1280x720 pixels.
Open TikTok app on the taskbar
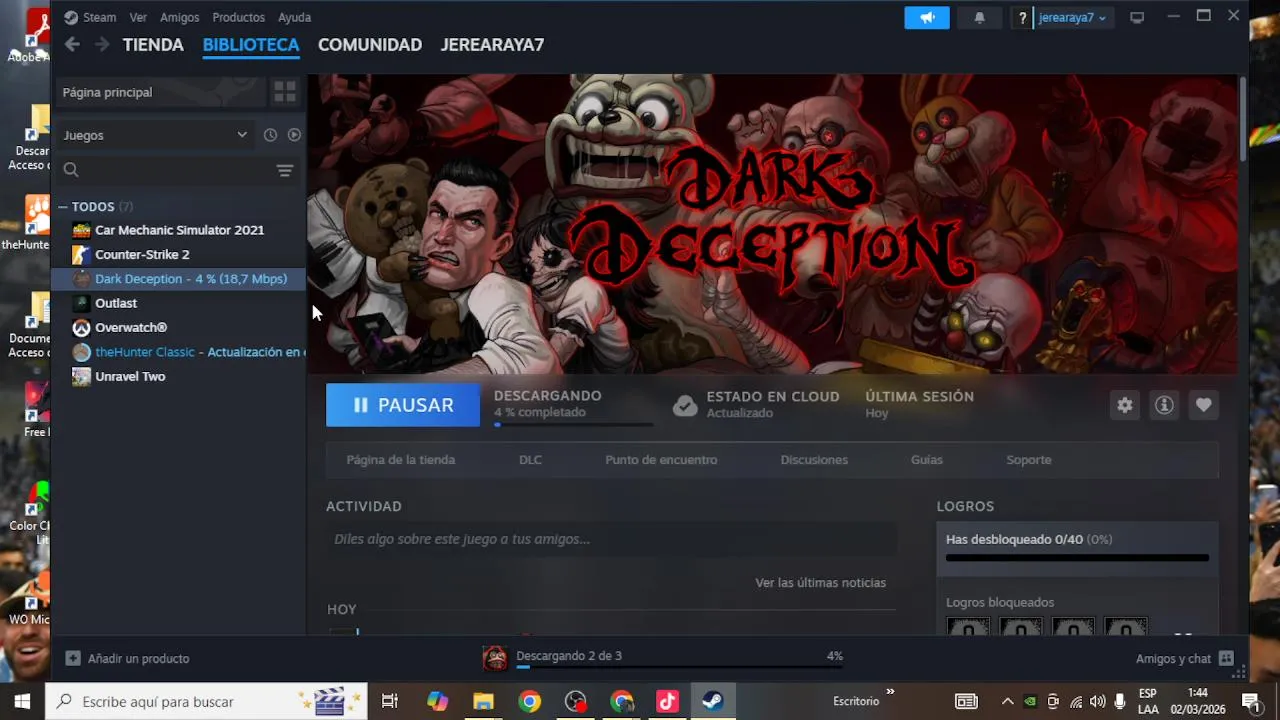pos(667,702)
